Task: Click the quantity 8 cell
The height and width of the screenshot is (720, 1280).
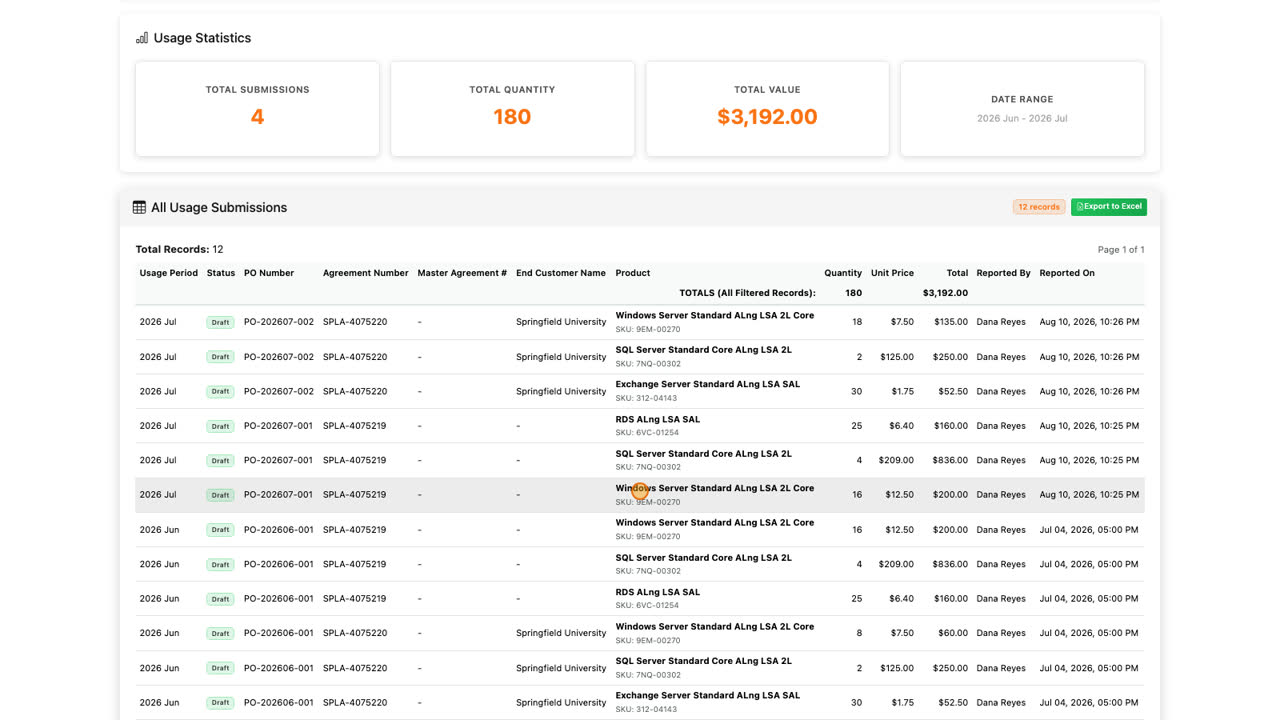Action: point(860,633)
